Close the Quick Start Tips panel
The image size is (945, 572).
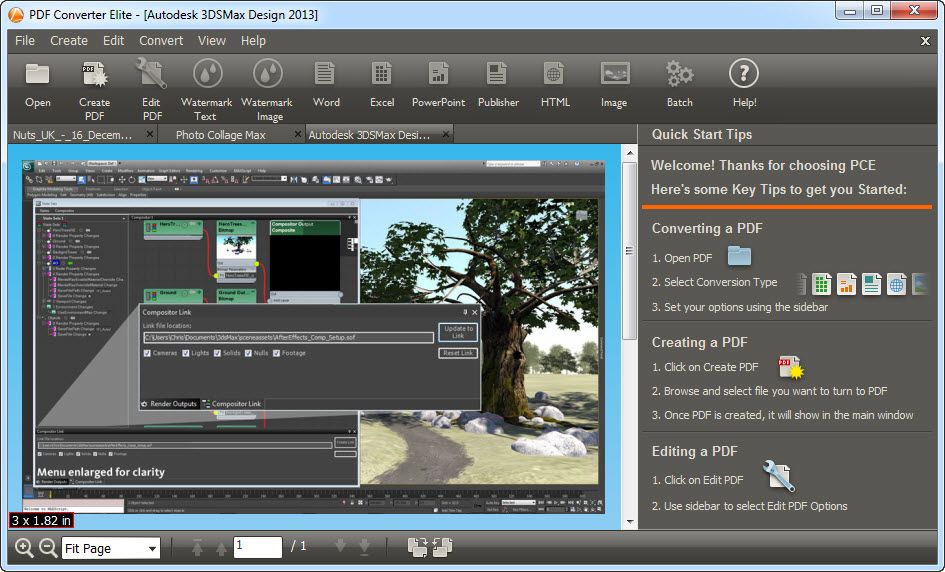pos(925,41)
